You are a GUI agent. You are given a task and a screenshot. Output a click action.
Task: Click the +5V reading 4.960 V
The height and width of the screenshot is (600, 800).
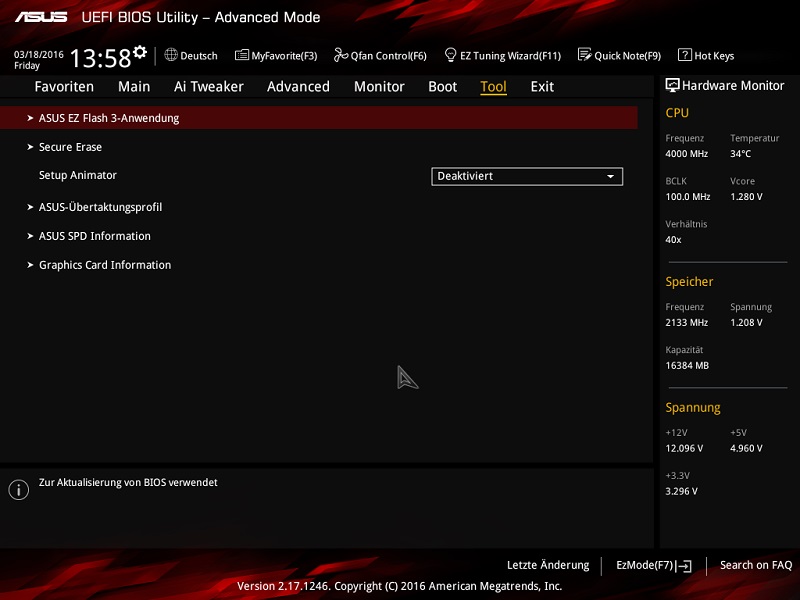tap(746, 448)
